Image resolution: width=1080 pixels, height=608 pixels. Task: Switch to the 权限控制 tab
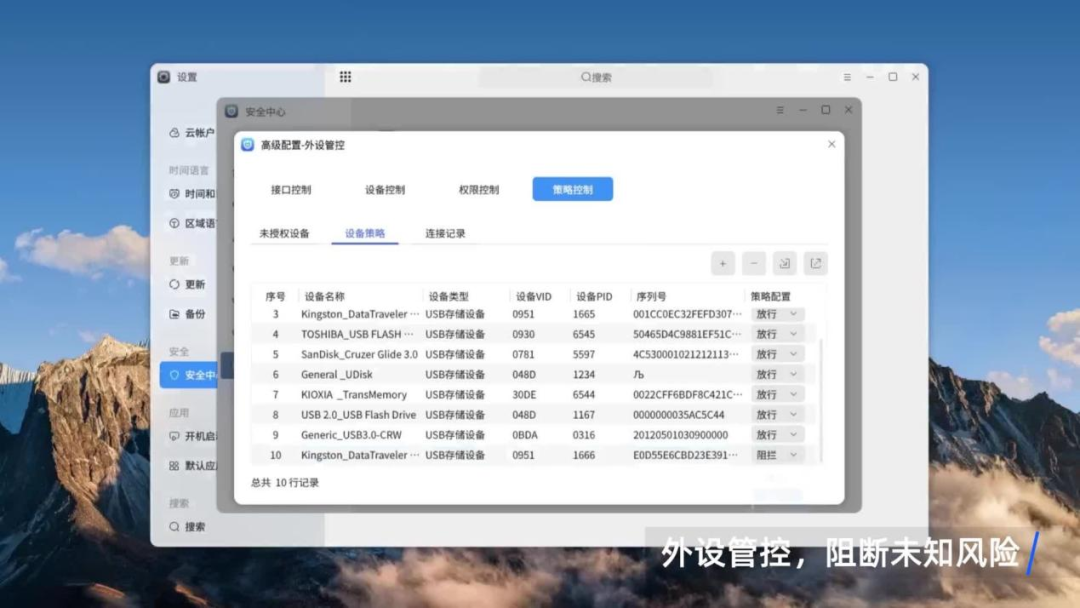click(x=479, y=189)
